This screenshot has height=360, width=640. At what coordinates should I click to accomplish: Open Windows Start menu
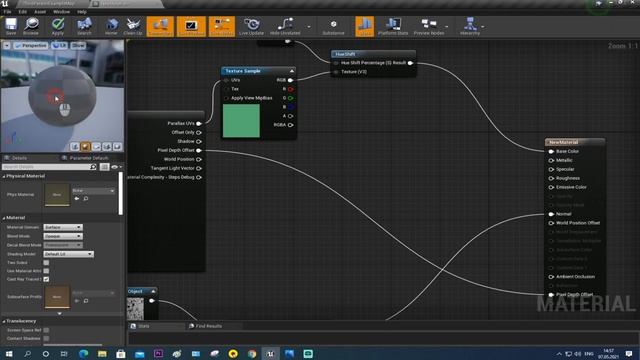9,354
